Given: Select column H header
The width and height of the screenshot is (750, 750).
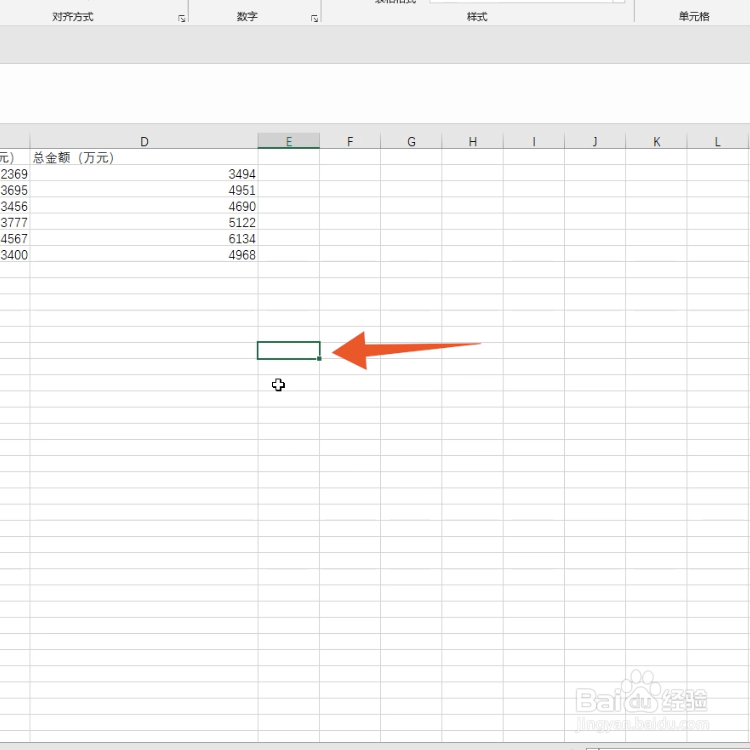Looking at the screenshot, I should click(473, 141).
